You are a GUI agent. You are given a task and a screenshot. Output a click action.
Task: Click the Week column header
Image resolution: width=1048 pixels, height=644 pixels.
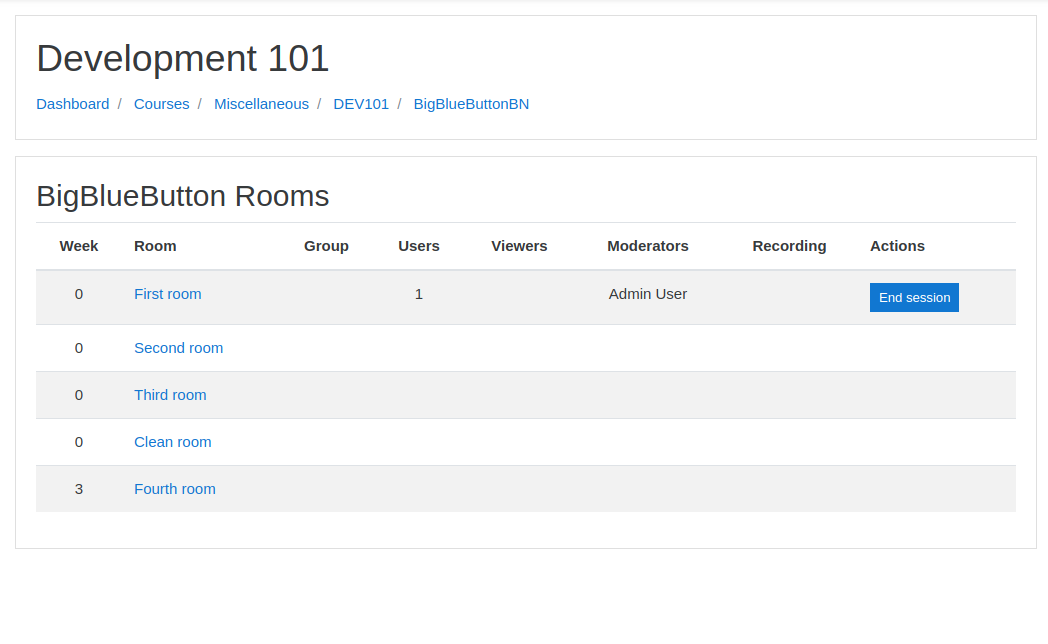tap(79, 246)
